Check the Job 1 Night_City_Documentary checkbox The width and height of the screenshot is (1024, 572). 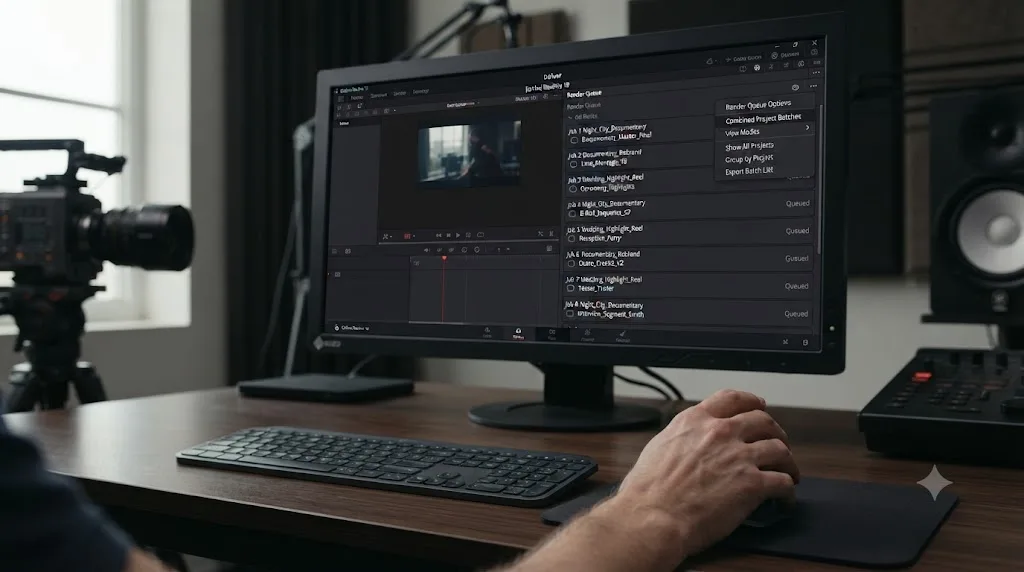coord(574,140)
